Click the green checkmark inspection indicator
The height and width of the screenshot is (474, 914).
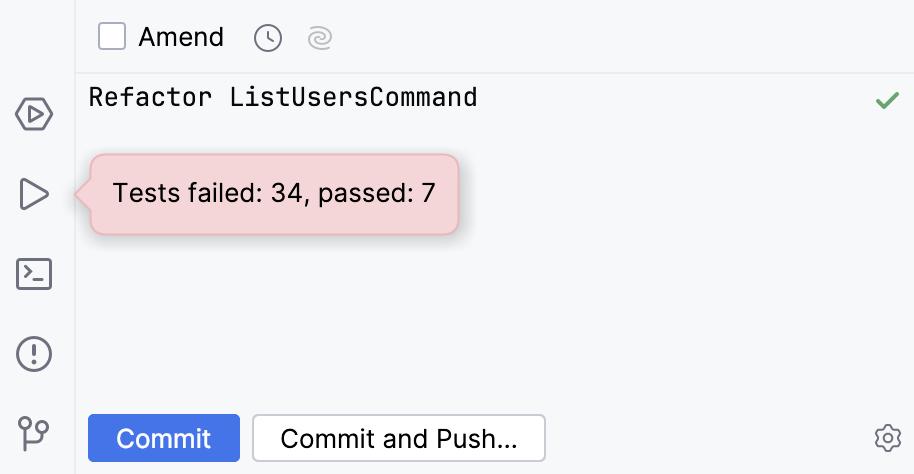tap(887, 100)
